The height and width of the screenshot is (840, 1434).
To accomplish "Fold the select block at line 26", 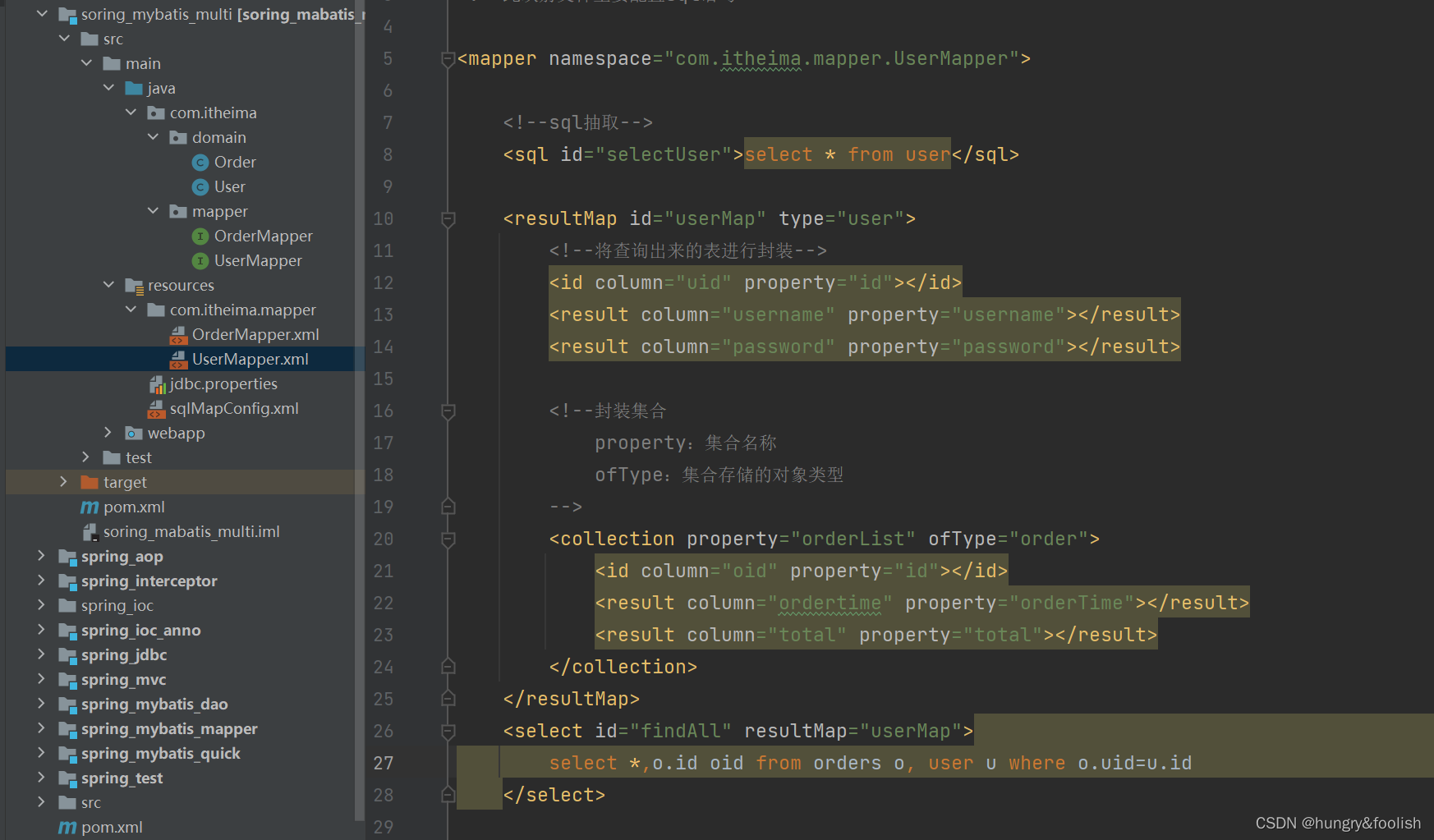I will [x=448, y=732].
